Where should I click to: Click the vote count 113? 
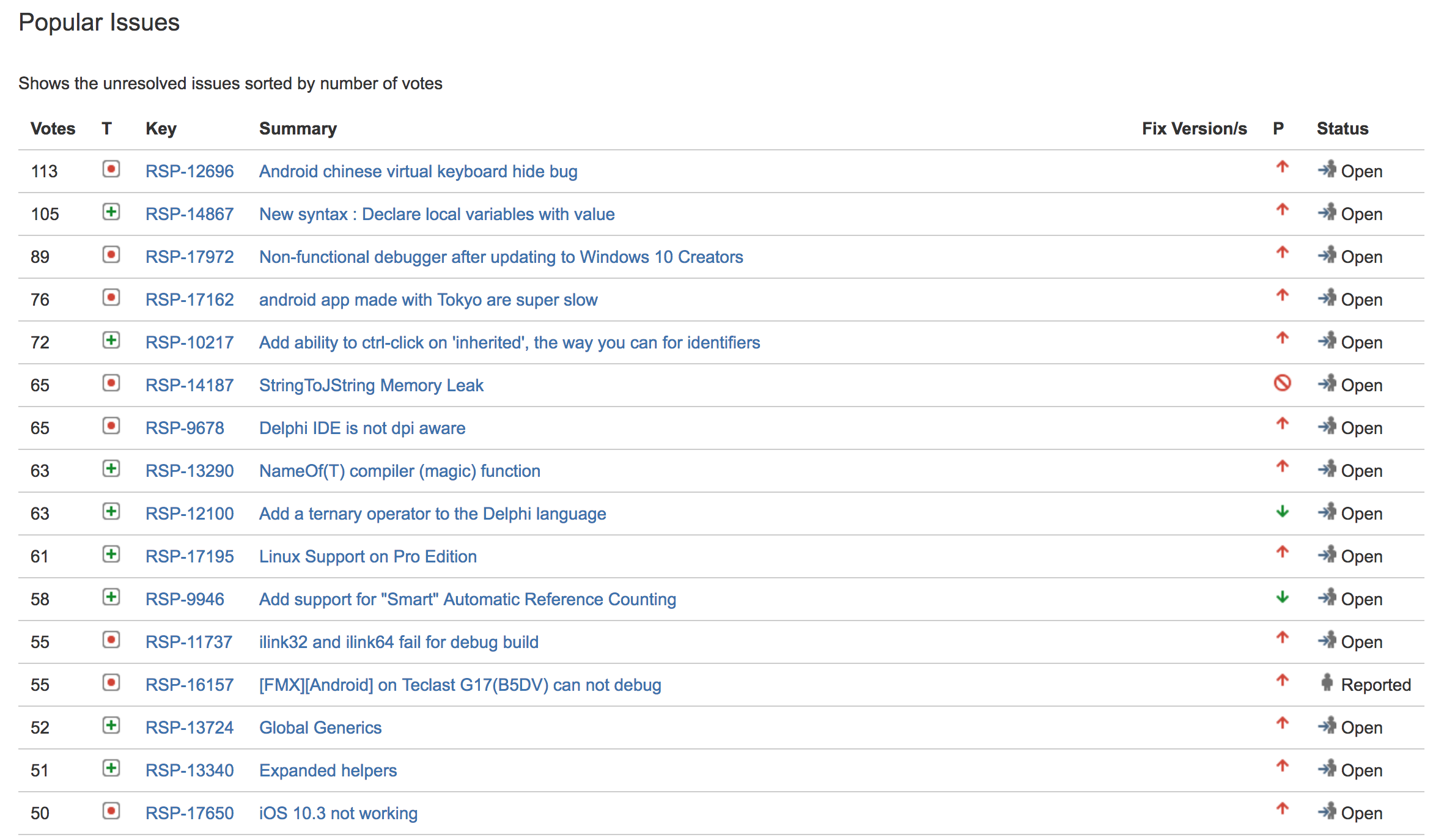[44, 171]
